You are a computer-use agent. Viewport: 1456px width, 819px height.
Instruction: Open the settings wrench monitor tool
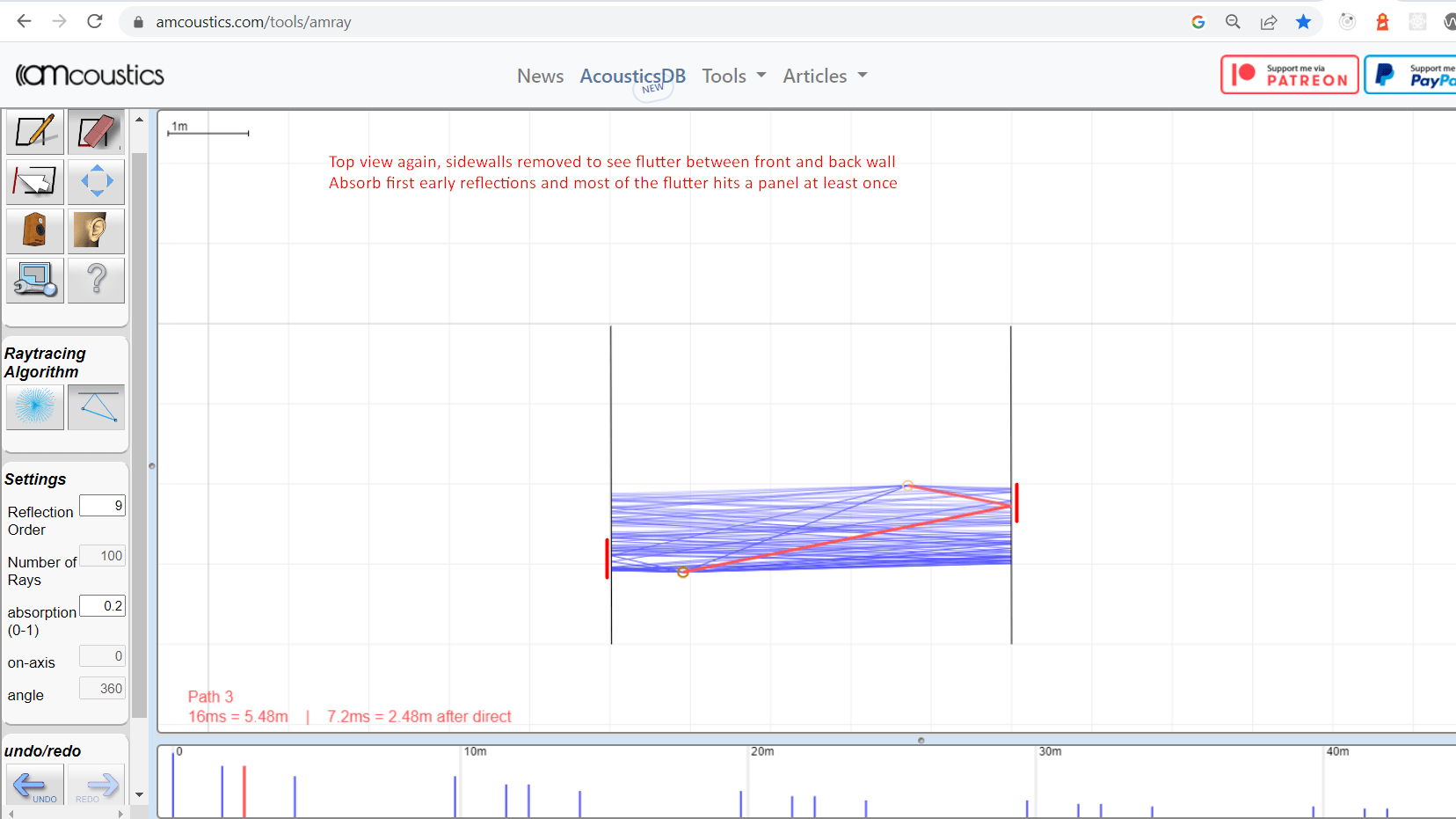(x=35, y=280)
